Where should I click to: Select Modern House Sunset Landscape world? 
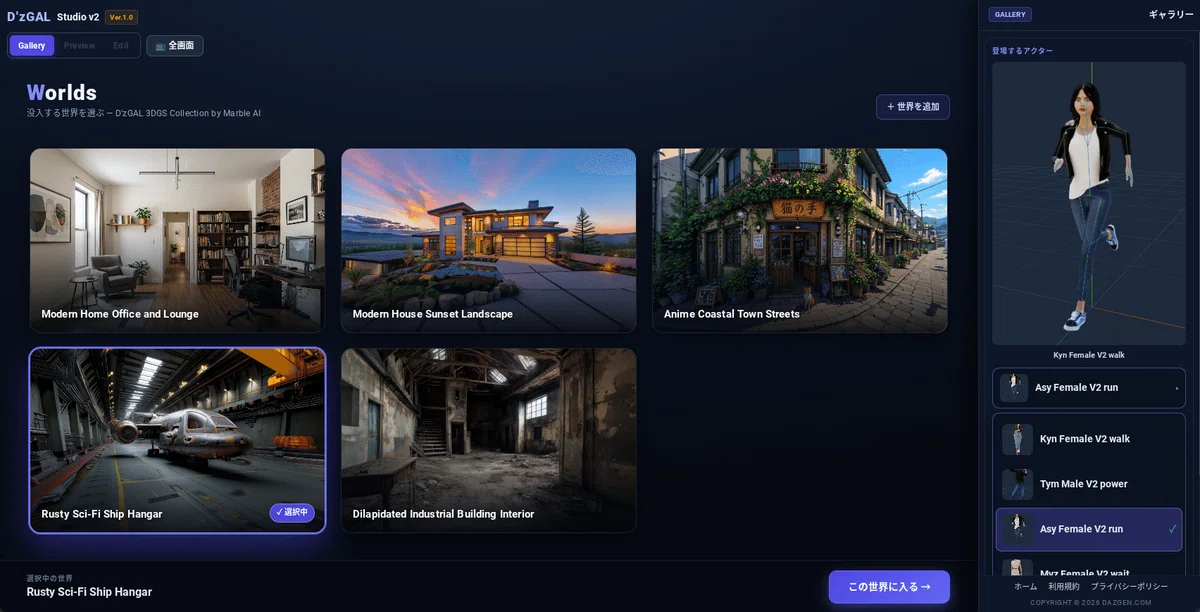click(489, 240)
